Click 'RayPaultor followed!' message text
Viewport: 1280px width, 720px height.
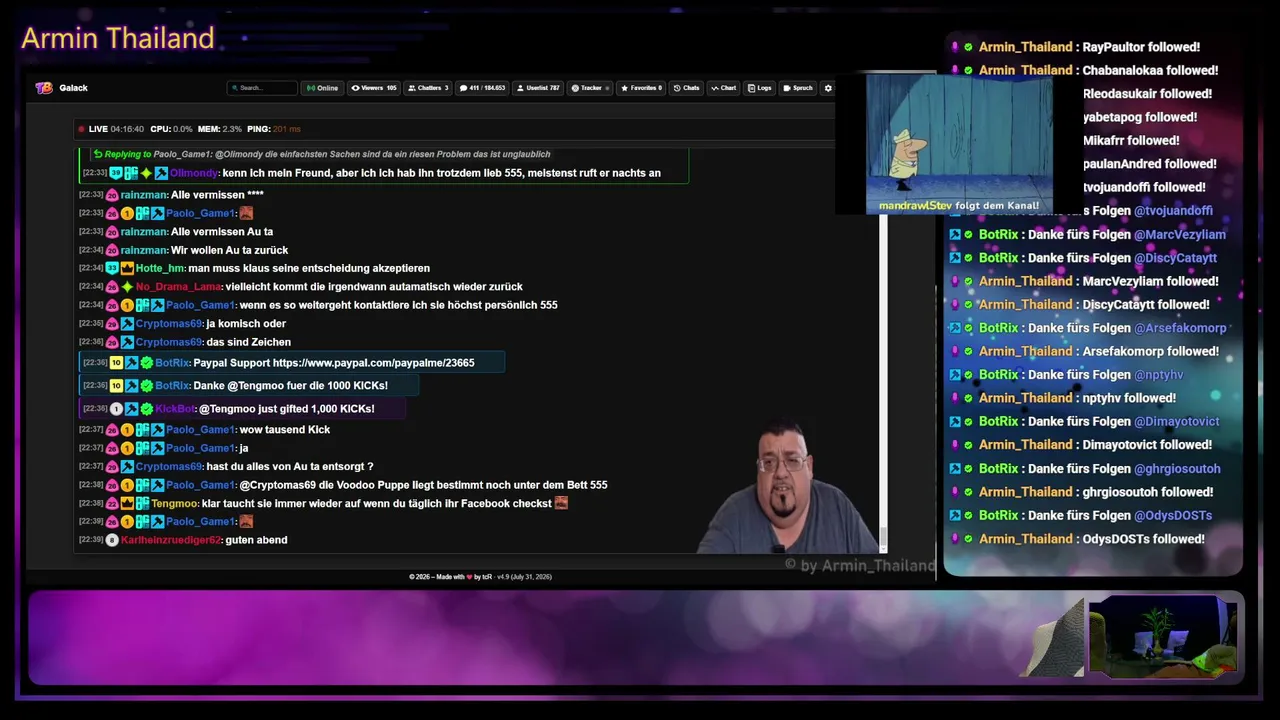pyautogui.click(x=1141, y=47)
